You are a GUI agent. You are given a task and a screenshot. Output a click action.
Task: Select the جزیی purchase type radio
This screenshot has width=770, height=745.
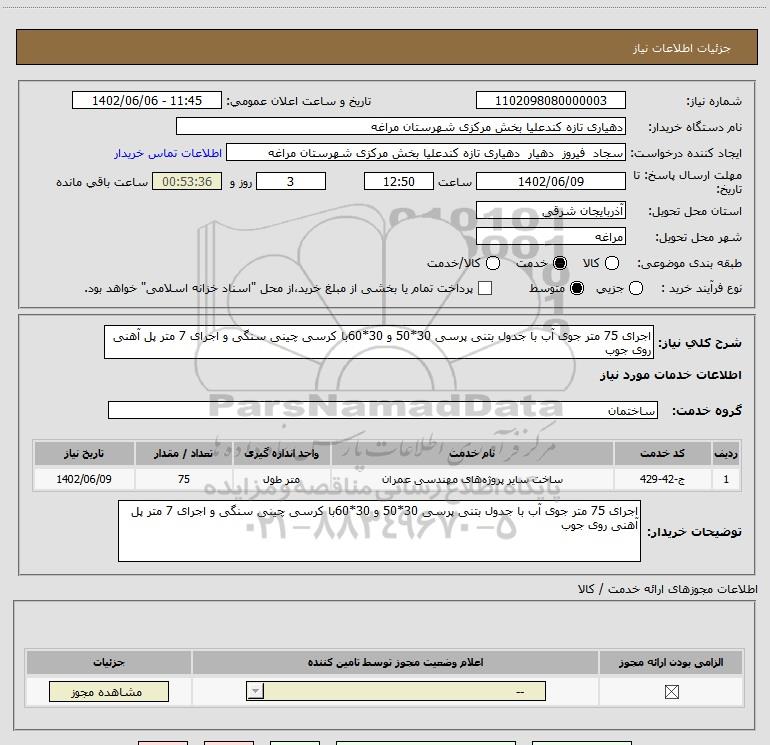[x=635, y=288]
